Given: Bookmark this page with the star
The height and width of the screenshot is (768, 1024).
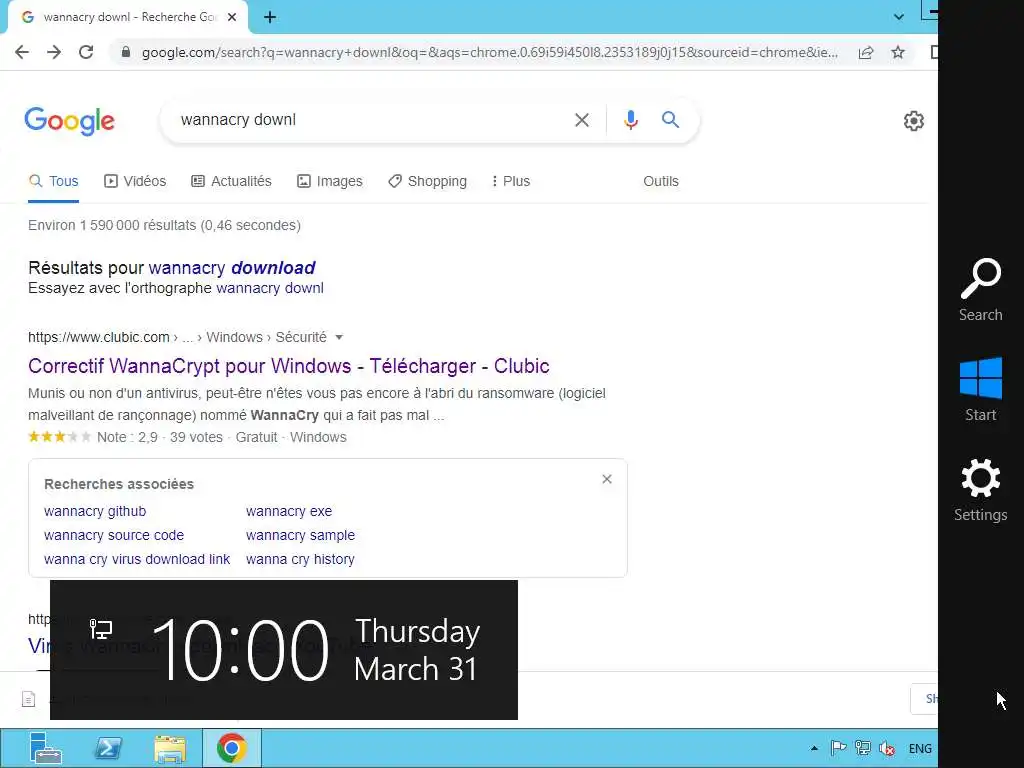Looking at the screenshot, I should pyautogui.click(x=898, y=52).
